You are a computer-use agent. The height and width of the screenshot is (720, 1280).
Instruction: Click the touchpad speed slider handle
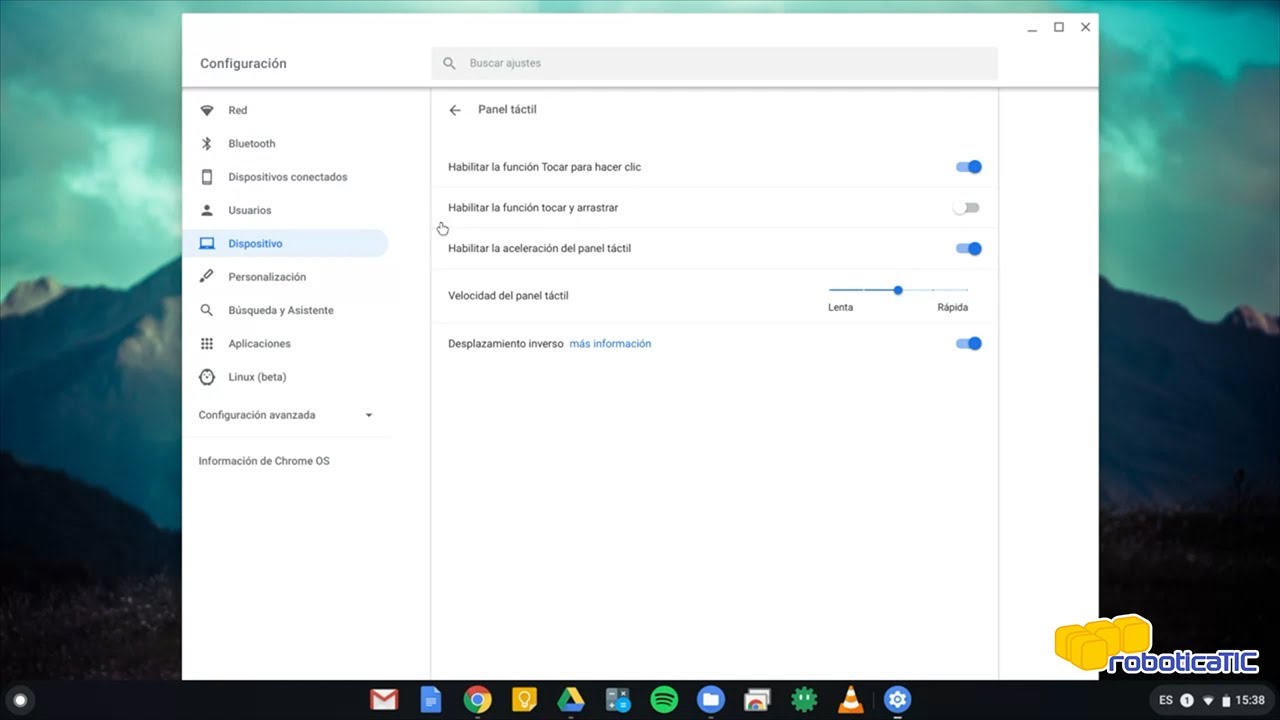coord(898,290)
